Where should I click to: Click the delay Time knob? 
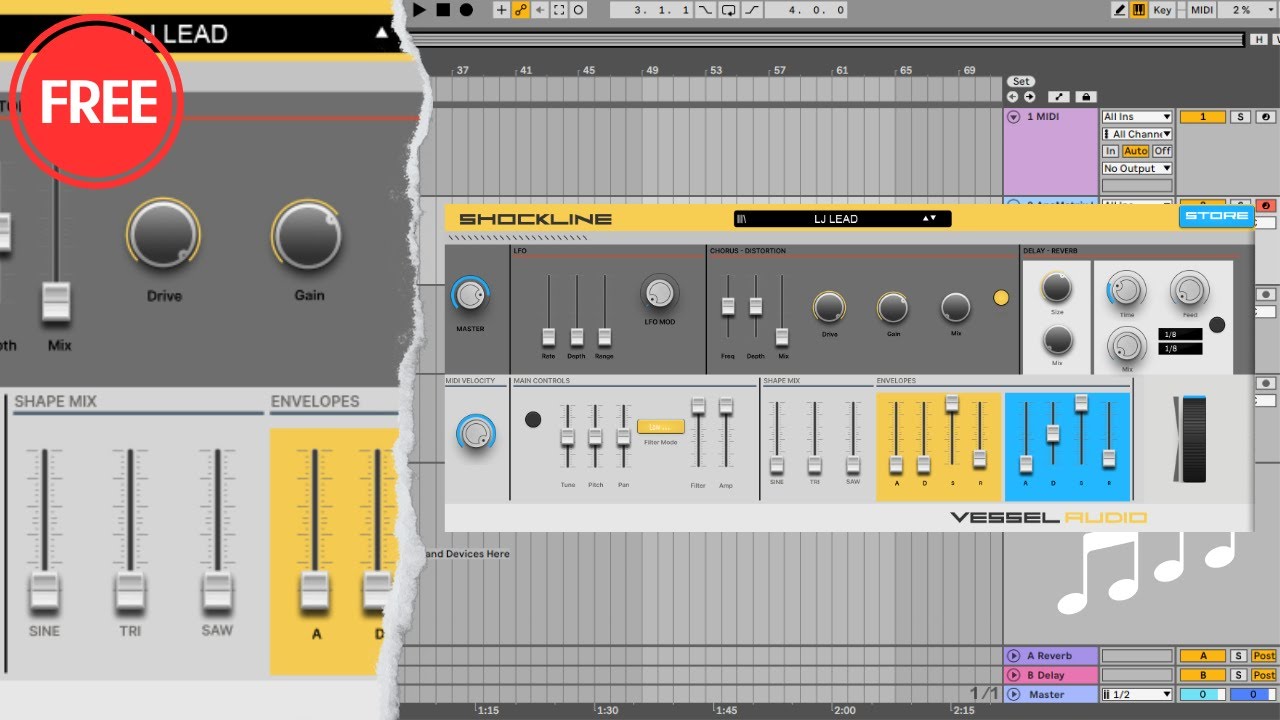pyautogui.click(x=1127, y=290)
